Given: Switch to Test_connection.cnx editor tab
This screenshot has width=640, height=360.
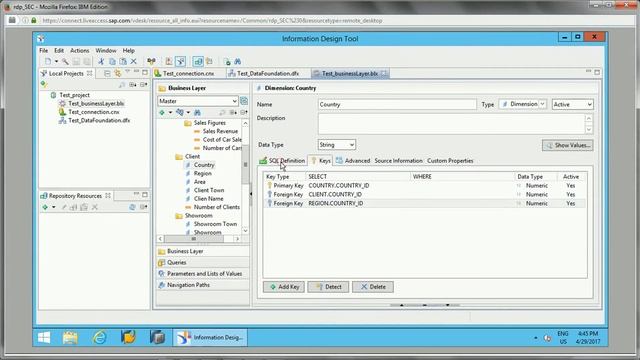Looking at the screenshot, I should pos(188,73).
